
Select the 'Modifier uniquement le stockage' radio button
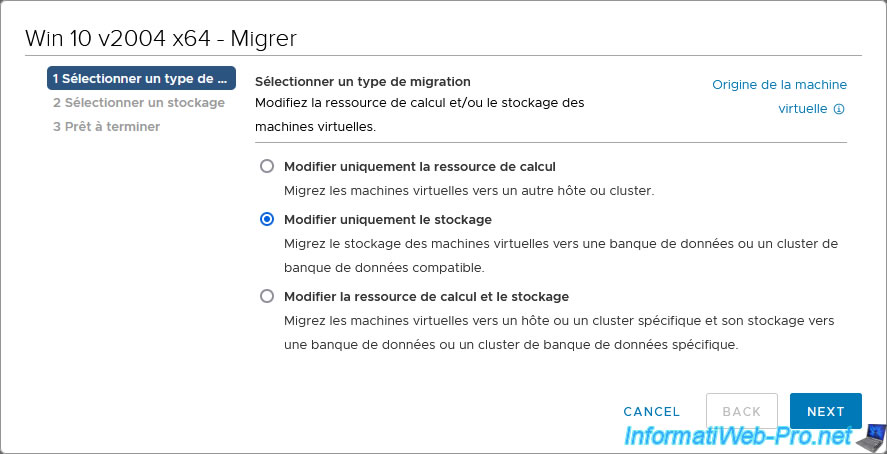click(x=266, y=219)
